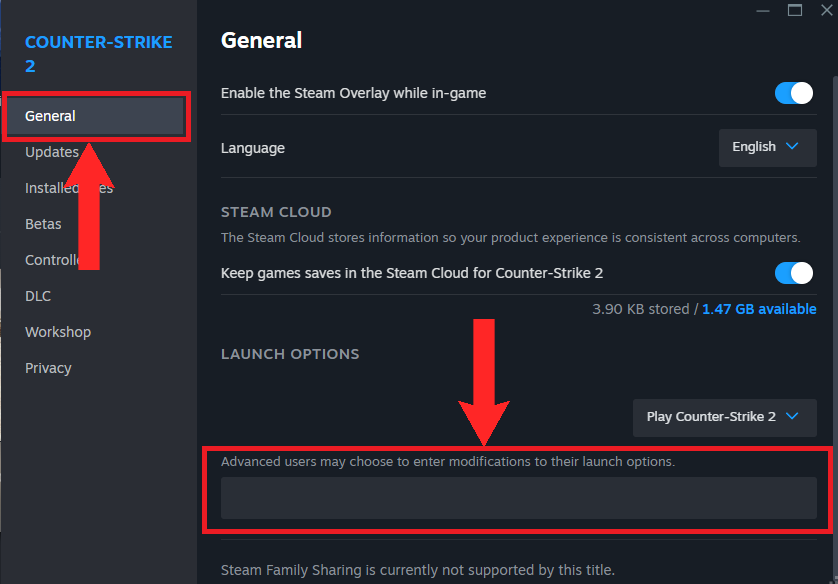838x584 pixels.
Task: Minimize the properties window
Action: (x=764, y=10)
